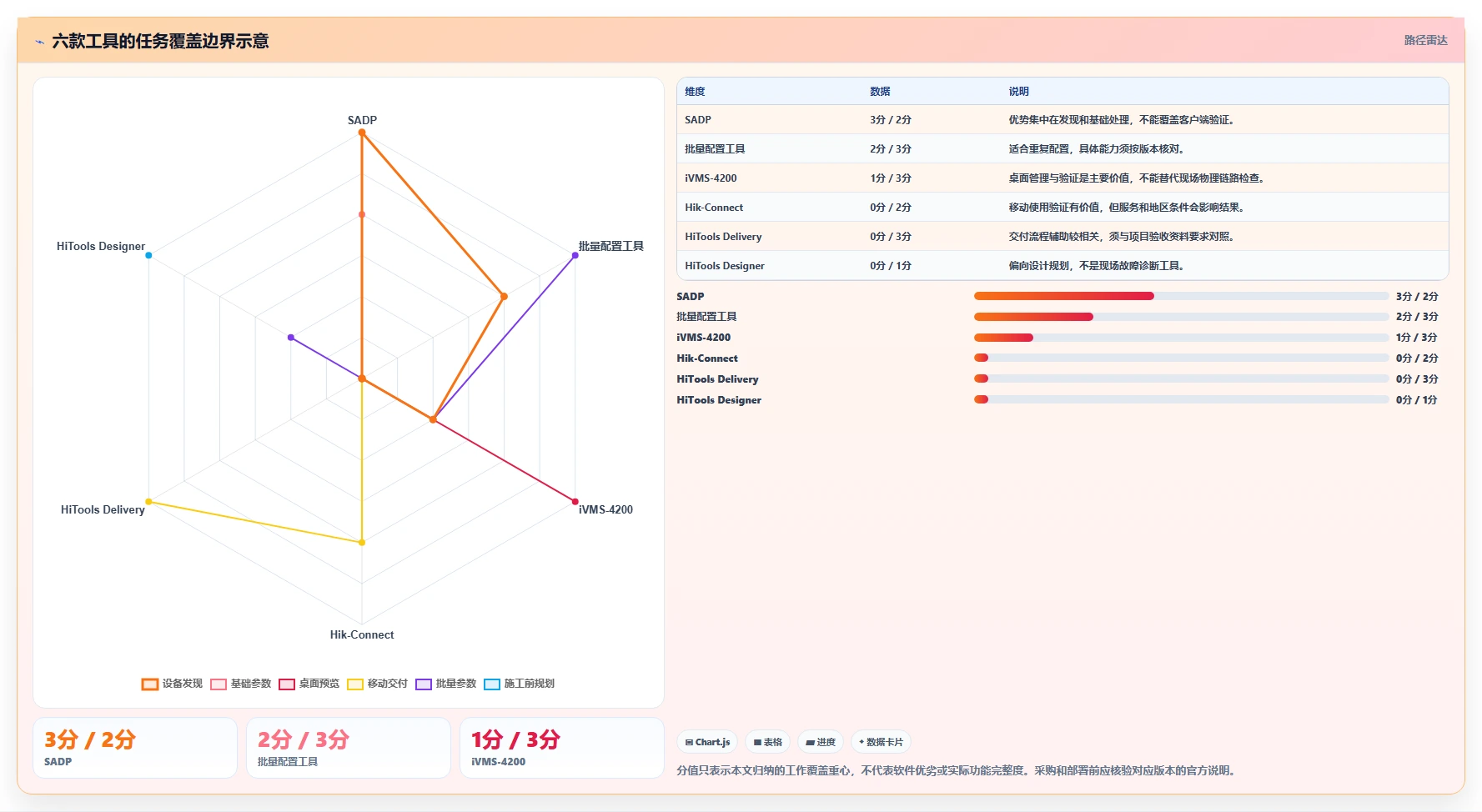Click the HiTools Delivery progress bar
The image size is (1482, 812).
point(1181,378)
